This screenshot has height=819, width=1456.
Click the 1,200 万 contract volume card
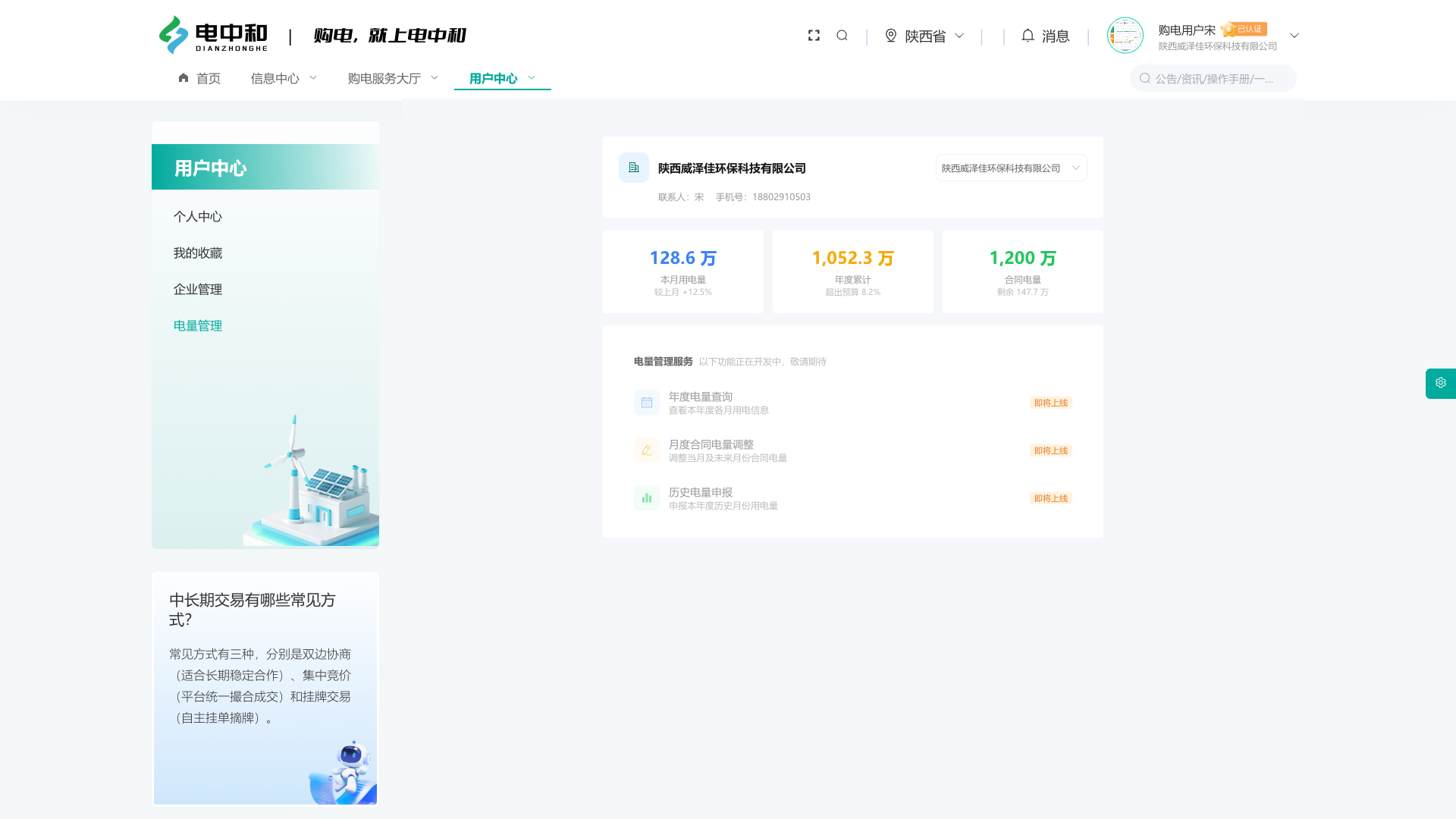(x=1023, y=271)
